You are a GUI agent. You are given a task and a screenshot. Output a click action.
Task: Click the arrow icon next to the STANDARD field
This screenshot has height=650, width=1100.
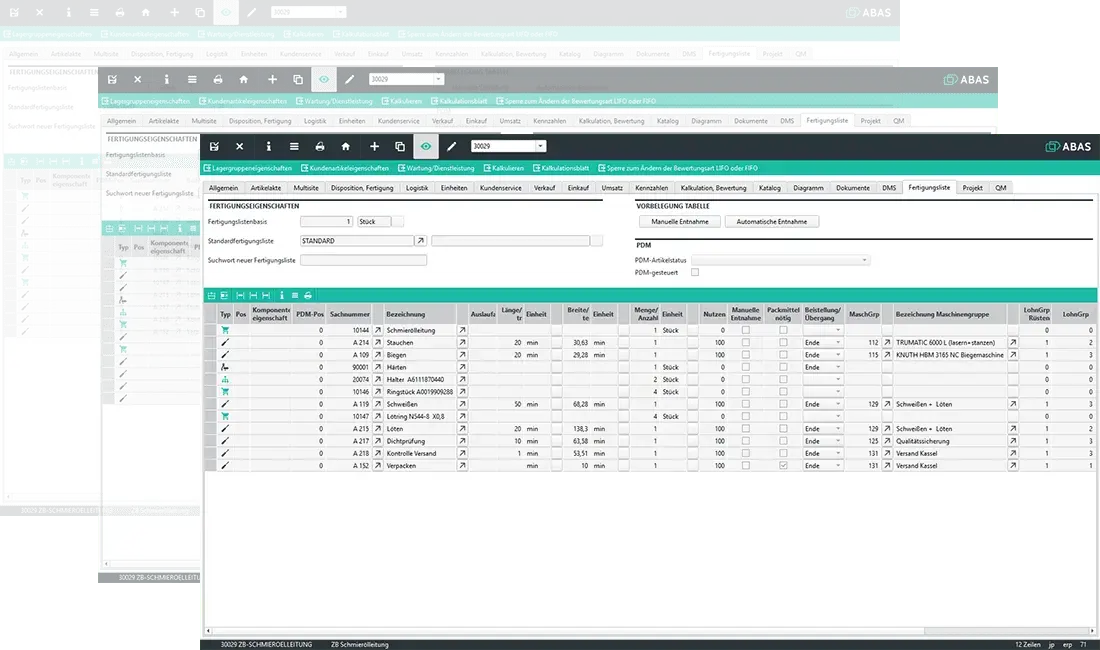tap(421, 241)
